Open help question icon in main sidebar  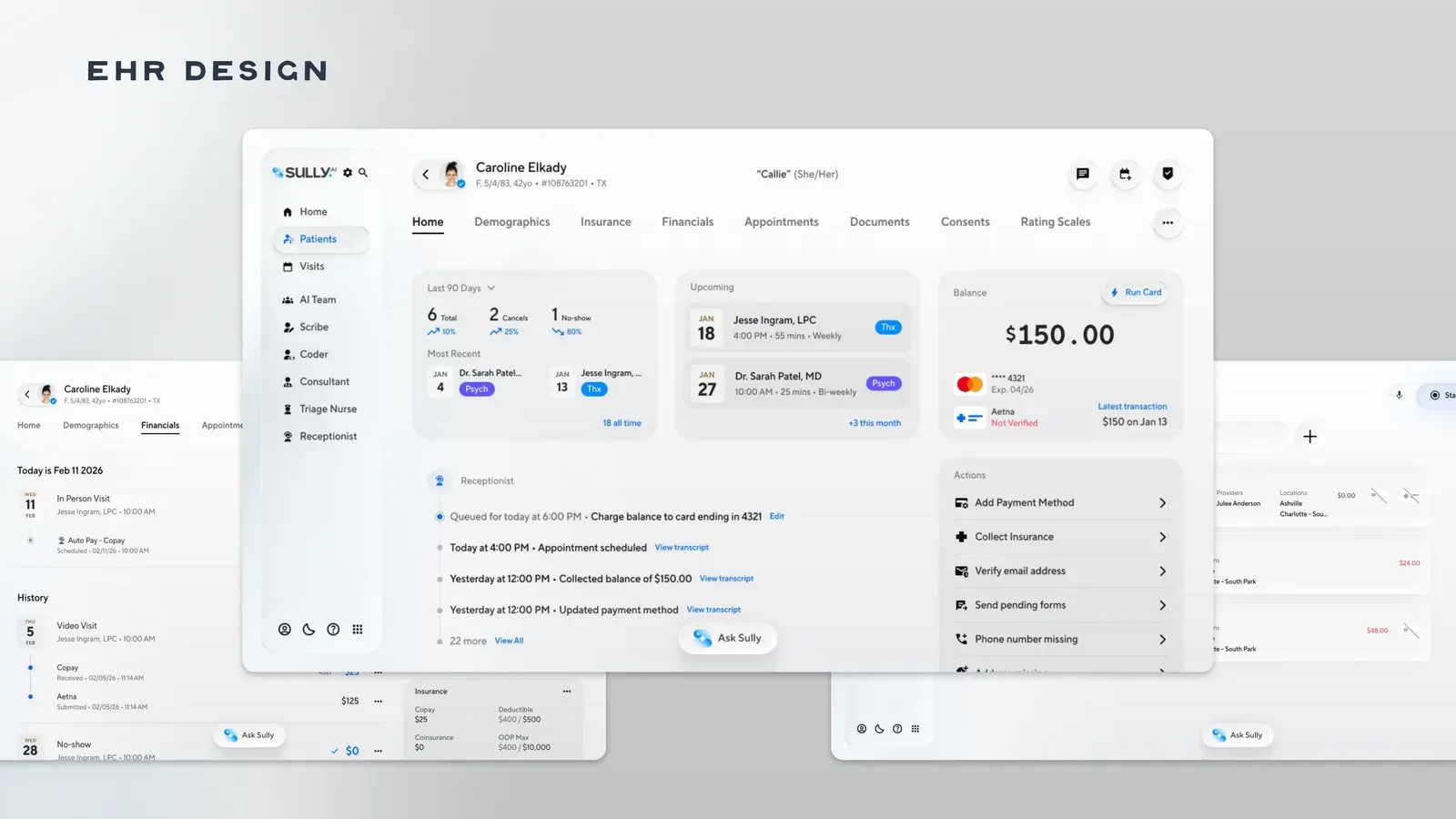(333, 630)
